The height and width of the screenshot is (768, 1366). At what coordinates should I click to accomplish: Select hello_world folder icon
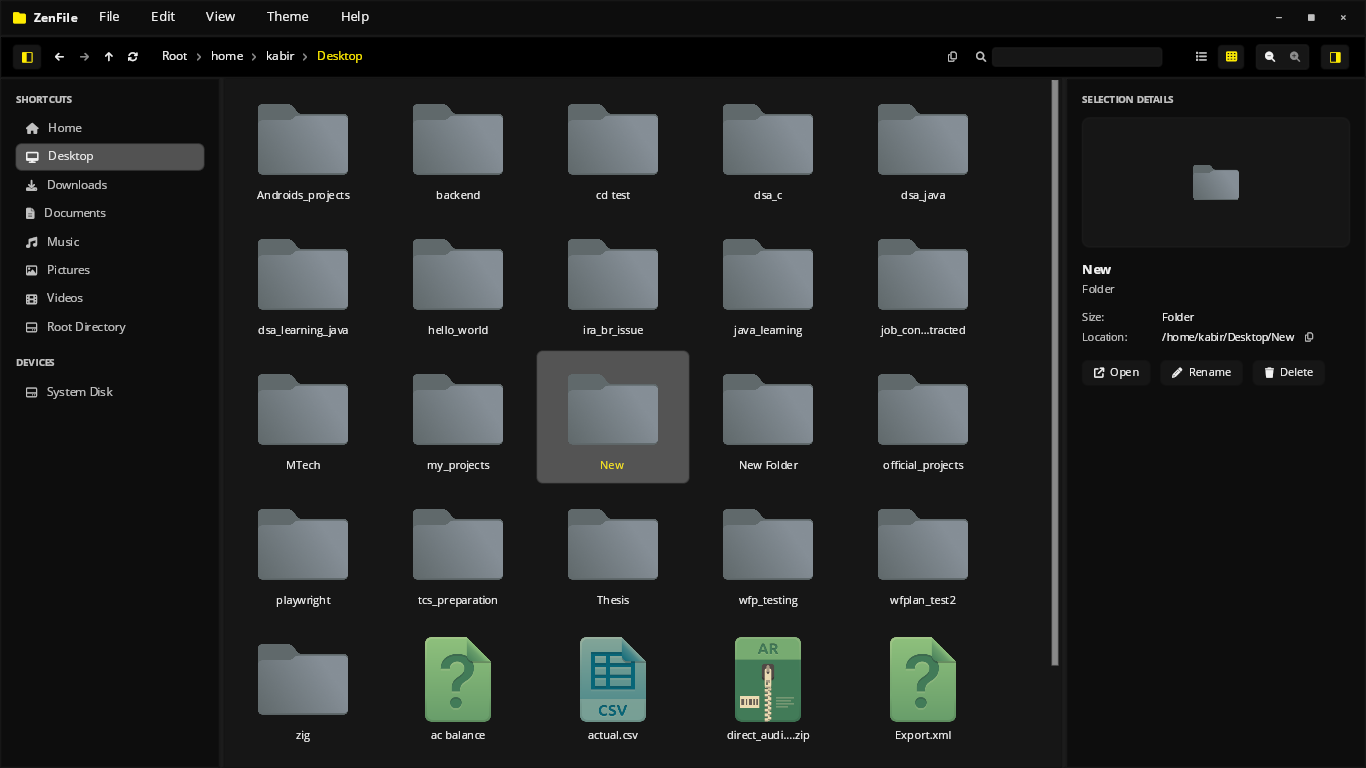(x=458, y=275)
